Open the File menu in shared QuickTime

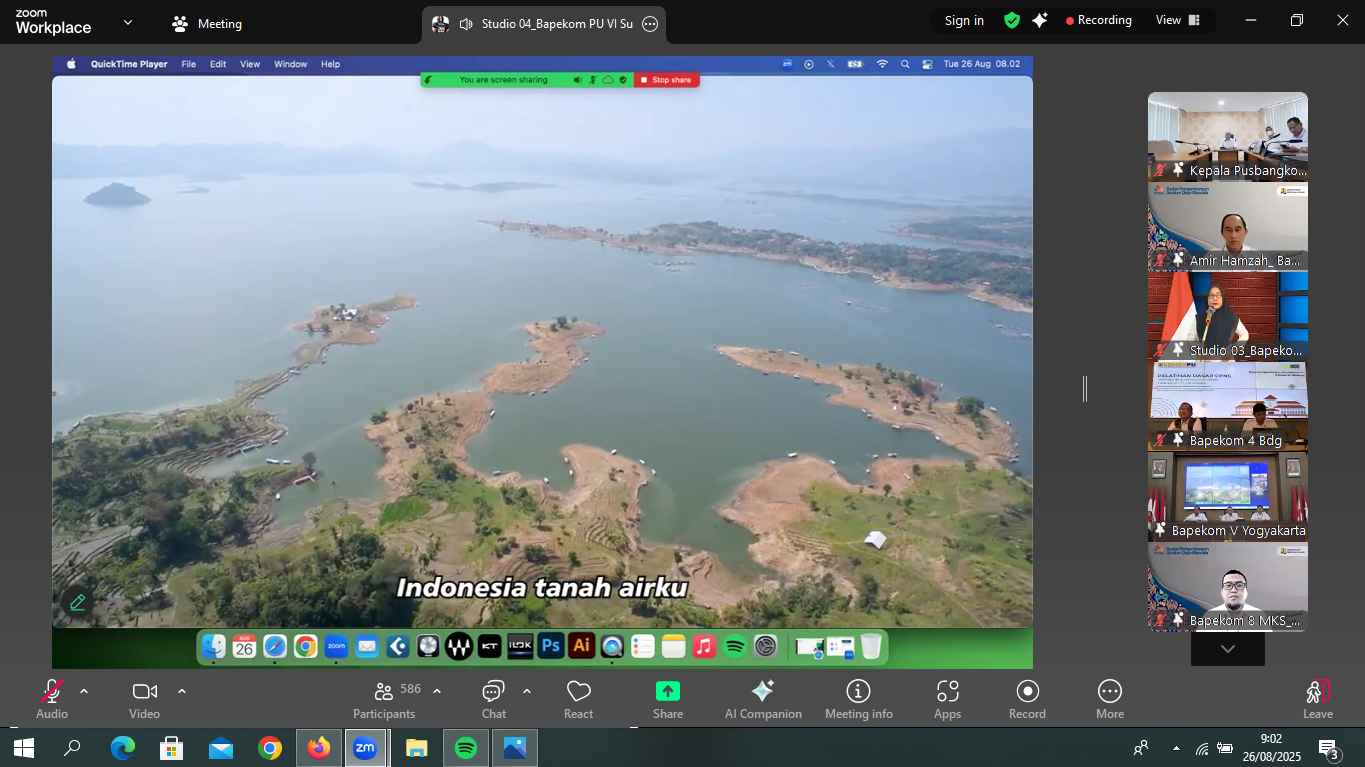click(x=188, y=64)
